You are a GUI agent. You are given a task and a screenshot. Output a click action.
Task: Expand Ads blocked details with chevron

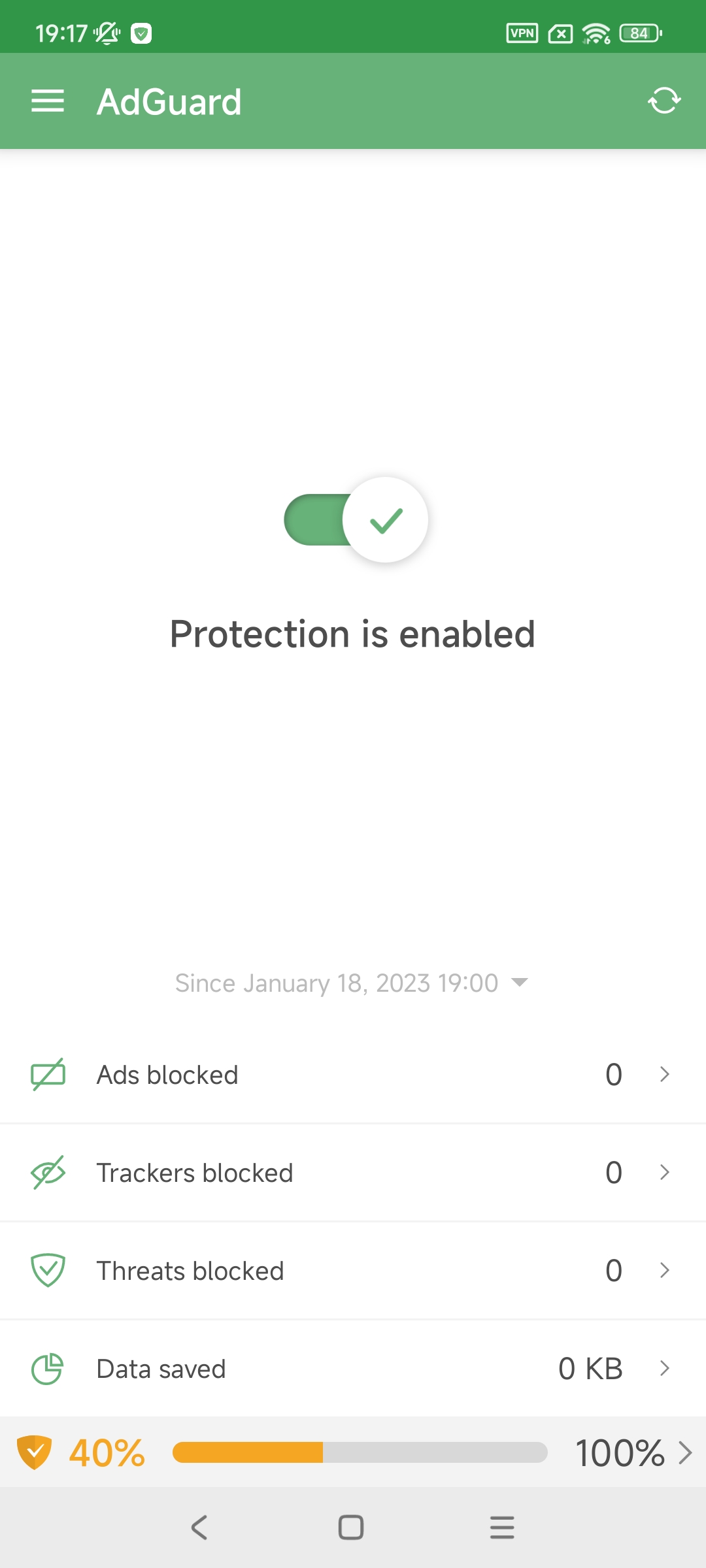click(665, 1074)
